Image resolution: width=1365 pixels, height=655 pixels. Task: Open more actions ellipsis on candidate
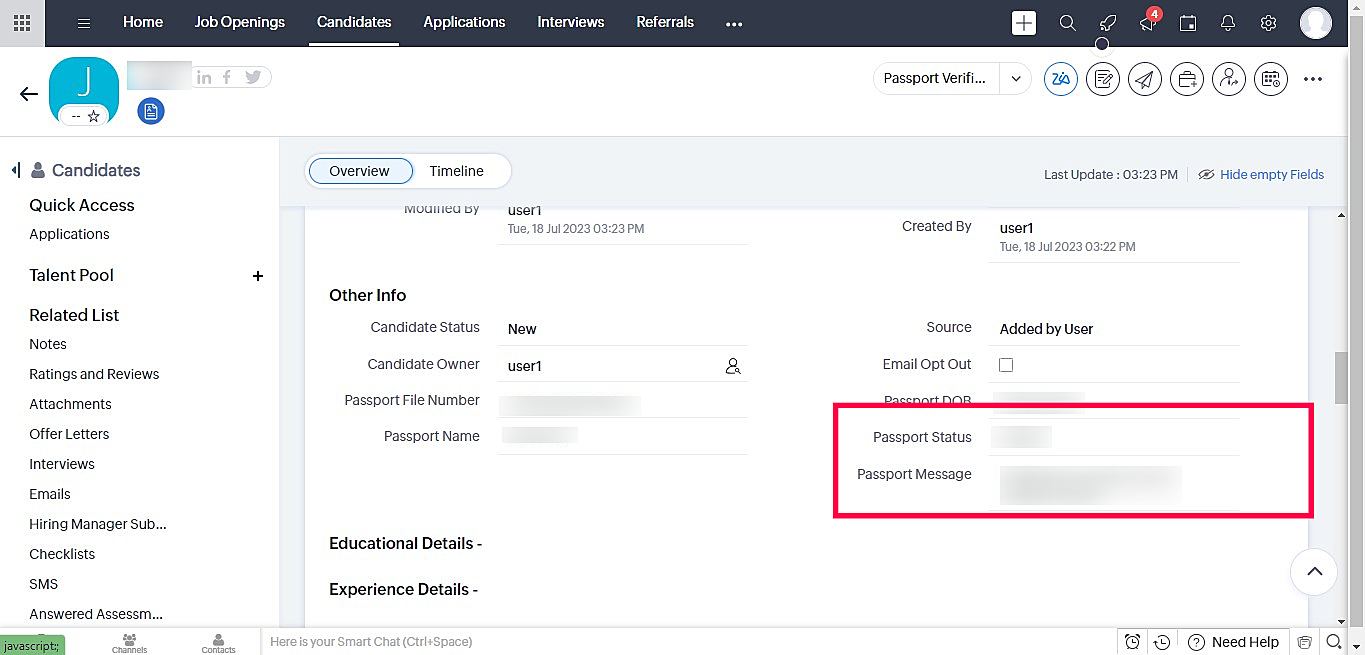point(1313,79)
